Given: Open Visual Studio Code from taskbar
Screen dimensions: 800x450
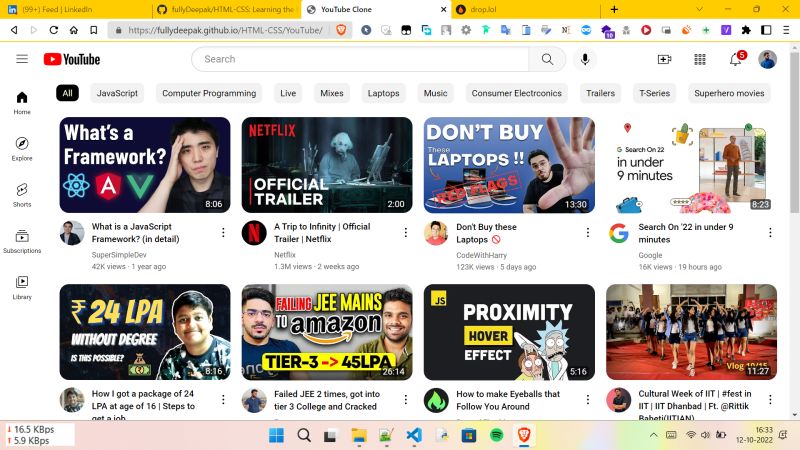Looking at the screenshot, I should [x=414, y=435].
